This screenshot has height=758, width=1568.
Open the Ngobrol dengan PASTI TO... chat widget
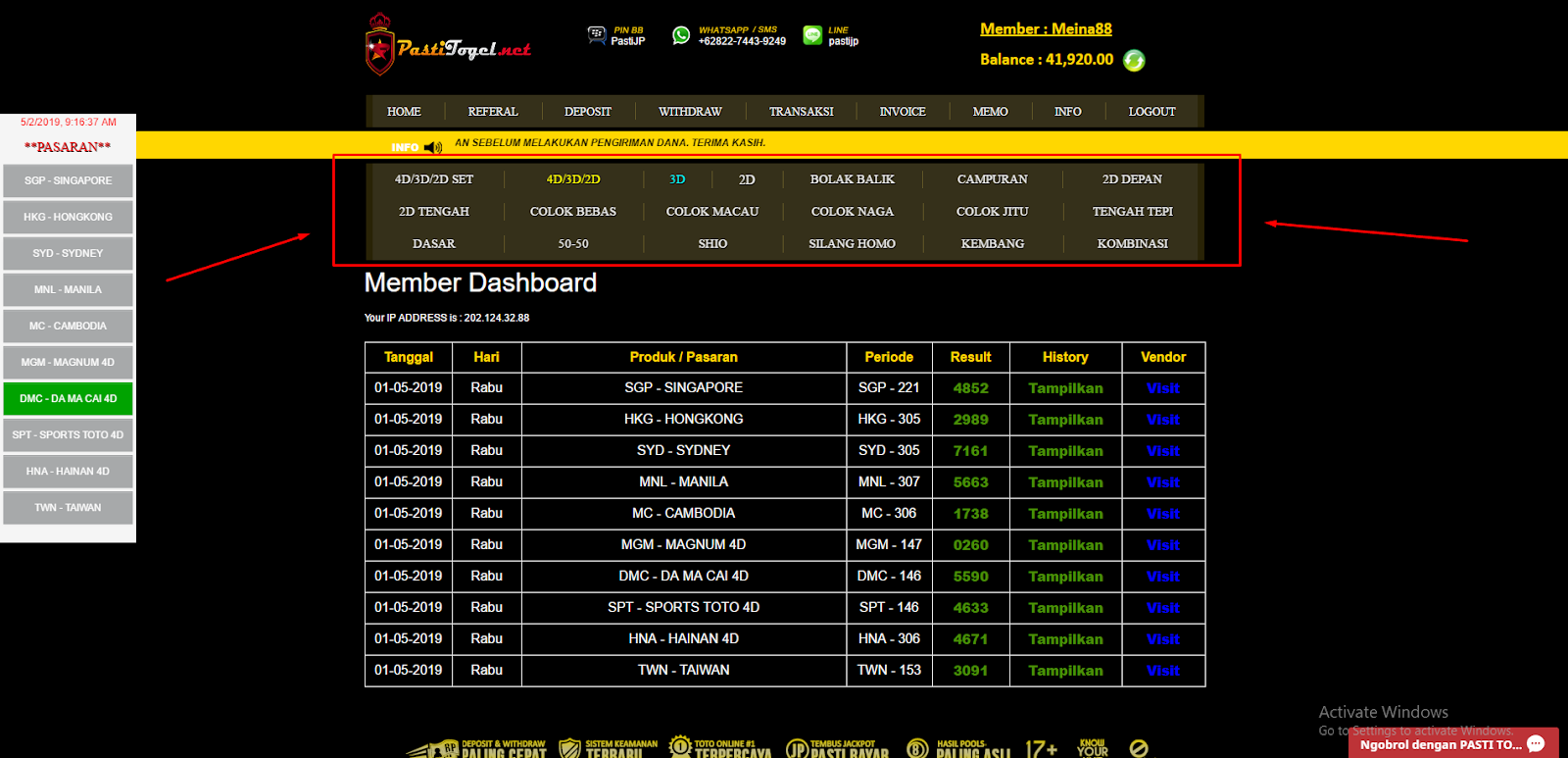[1453, 744]
